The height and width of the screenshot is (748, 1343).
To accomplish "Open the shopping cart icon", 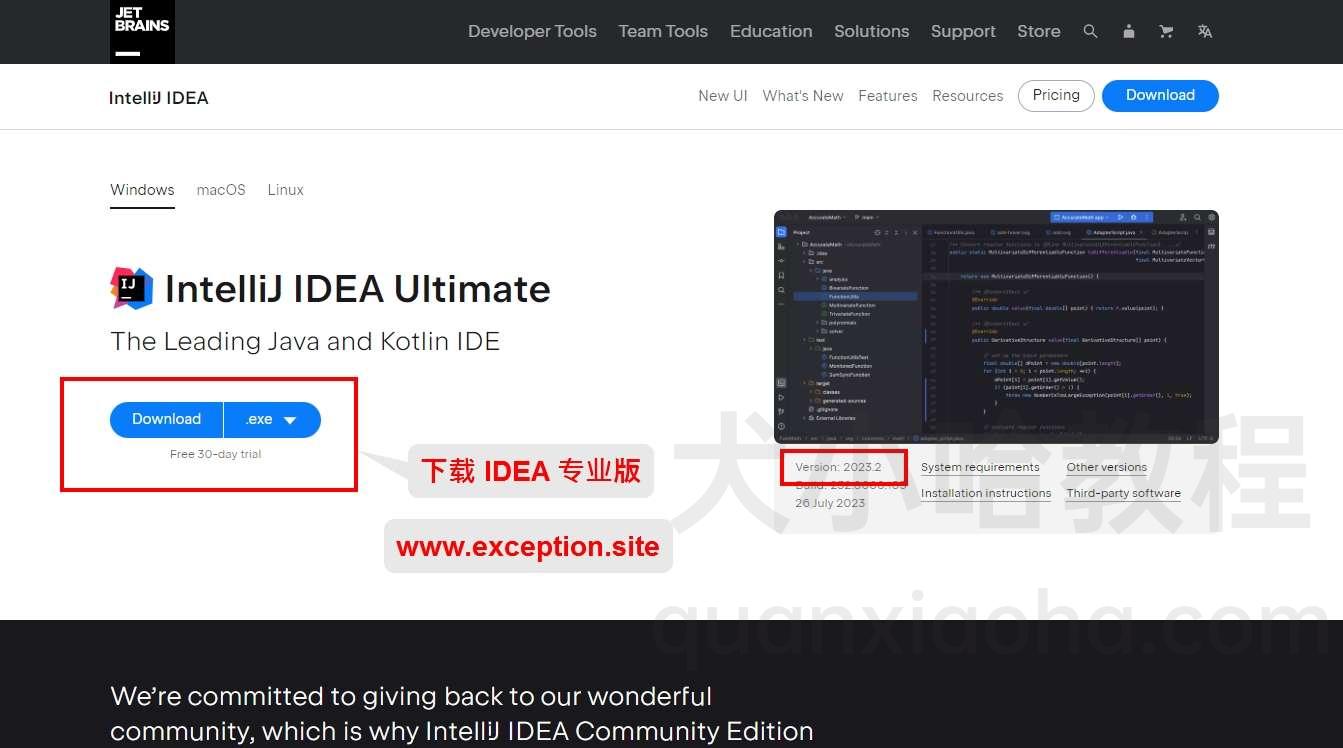I will pyautogui.click(x=1166, y=31).
